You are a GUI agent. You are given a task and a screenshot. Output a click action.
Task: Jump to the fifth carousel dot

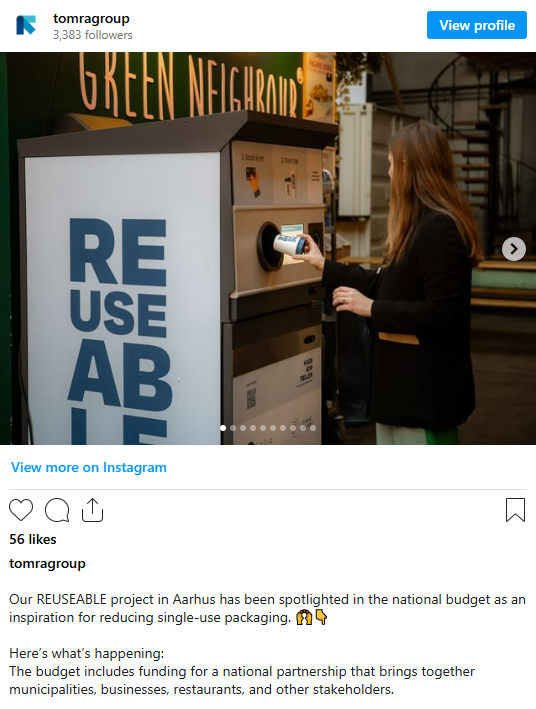point(263,428)
